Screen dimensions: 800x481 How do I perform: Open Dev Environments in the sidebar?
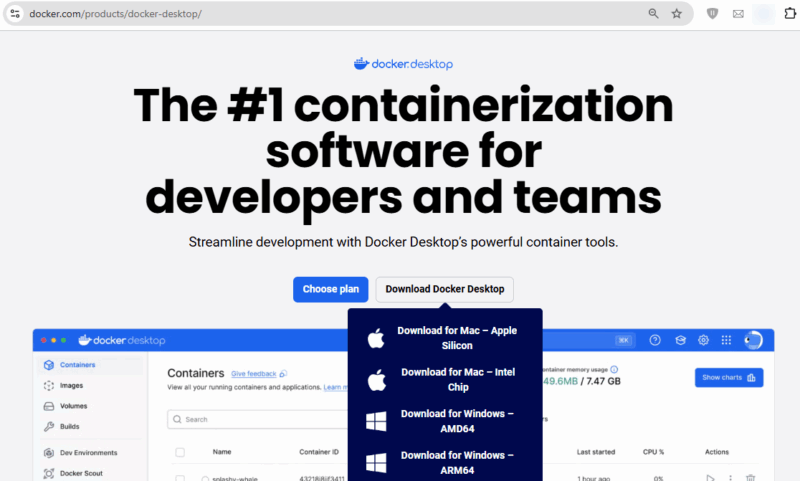[x=88, y=453]
